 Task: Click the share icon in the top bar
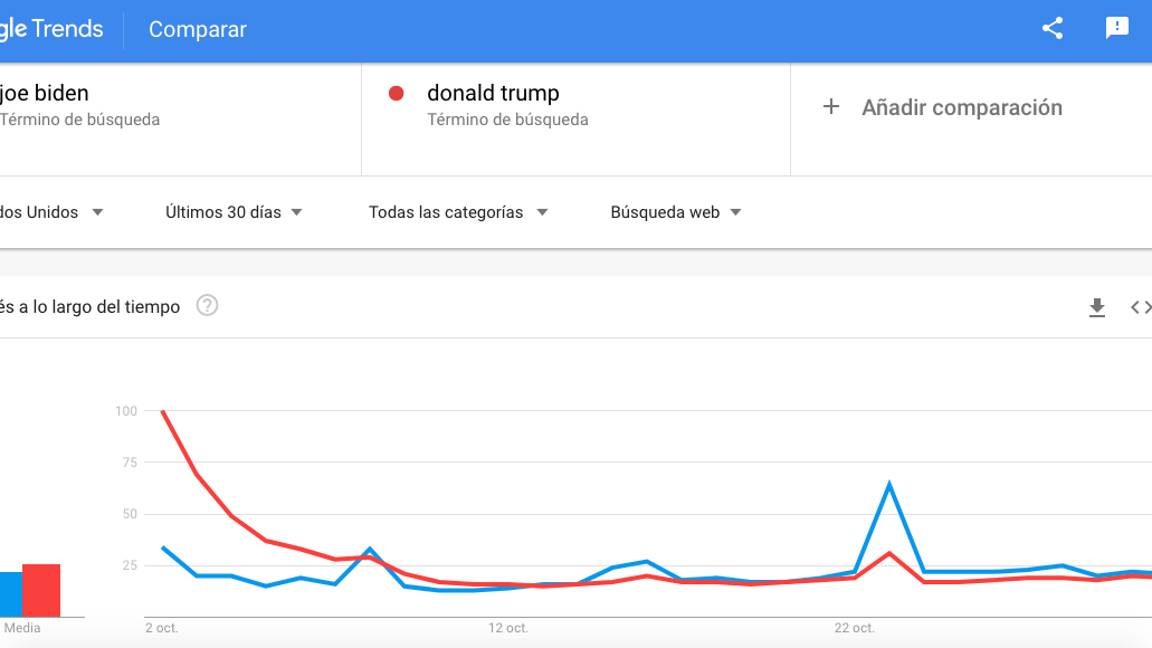click(1051, 29)
